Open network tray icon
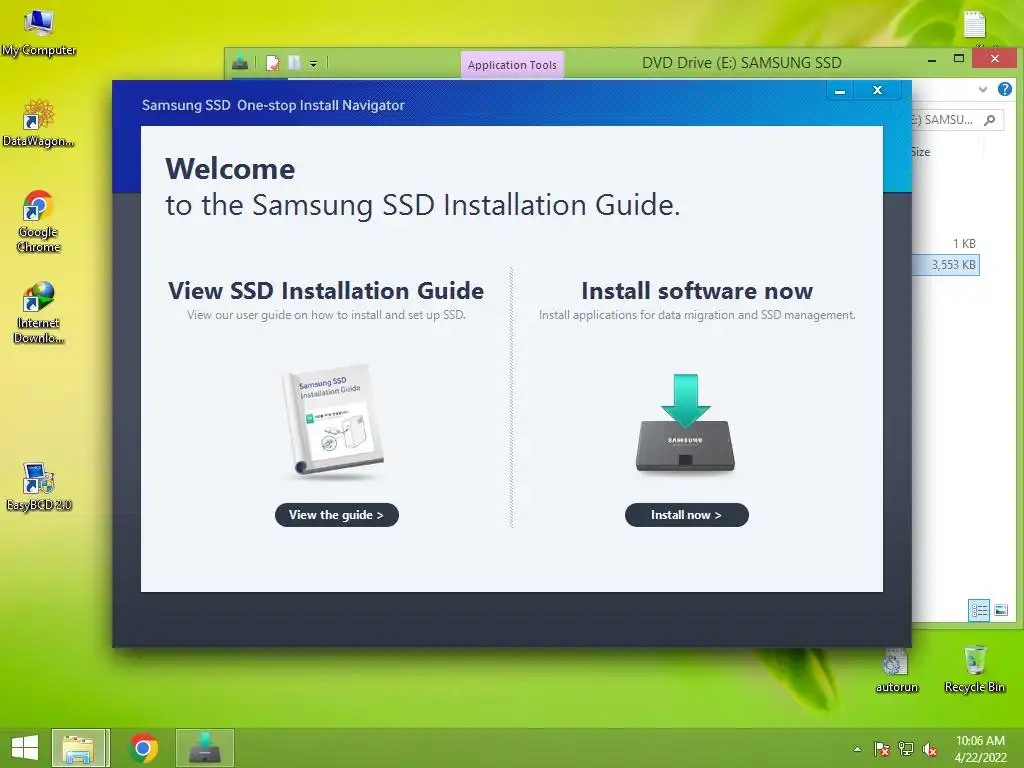 pos(906,749)
